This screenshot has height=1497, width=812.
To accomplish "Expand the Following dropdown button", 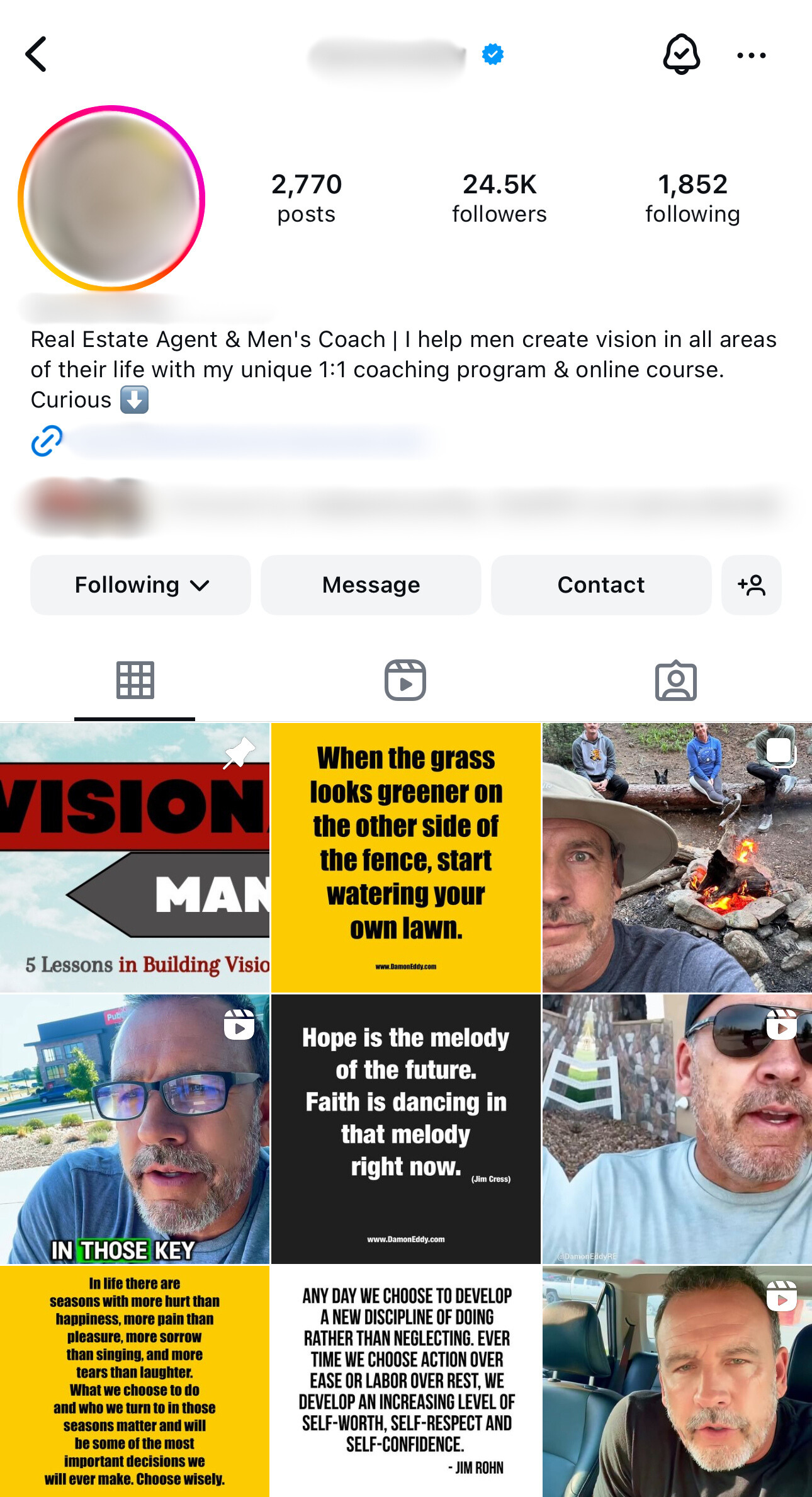I will 140,585.
